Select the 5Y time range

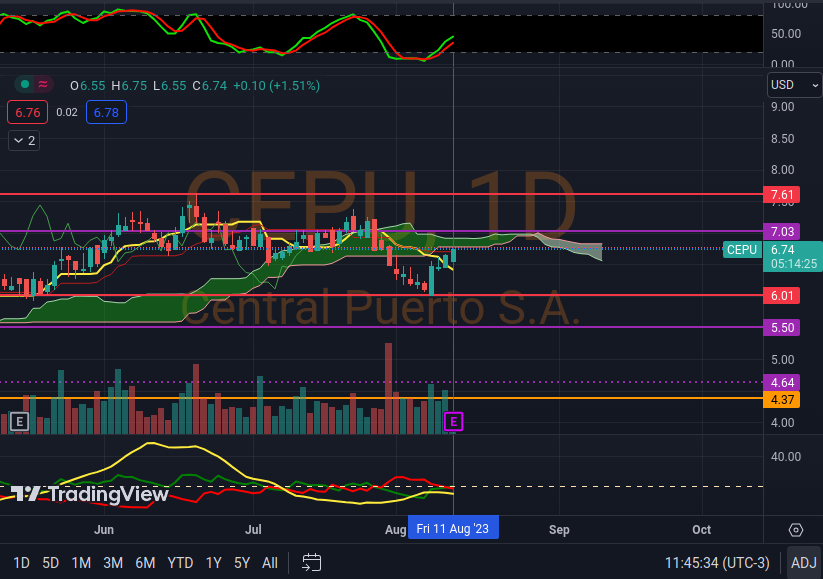point(242,563)
